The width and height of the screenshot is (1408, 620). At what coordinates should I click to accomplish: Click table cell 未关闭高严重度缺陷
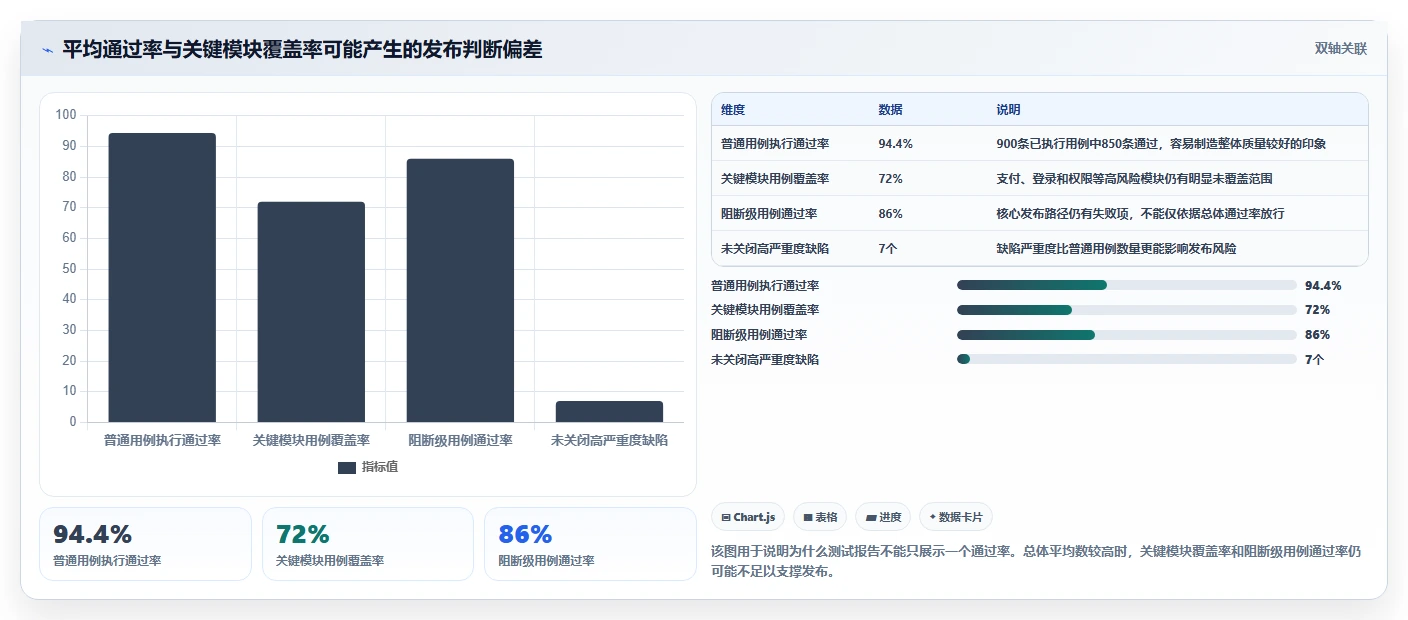click(775, 249)
